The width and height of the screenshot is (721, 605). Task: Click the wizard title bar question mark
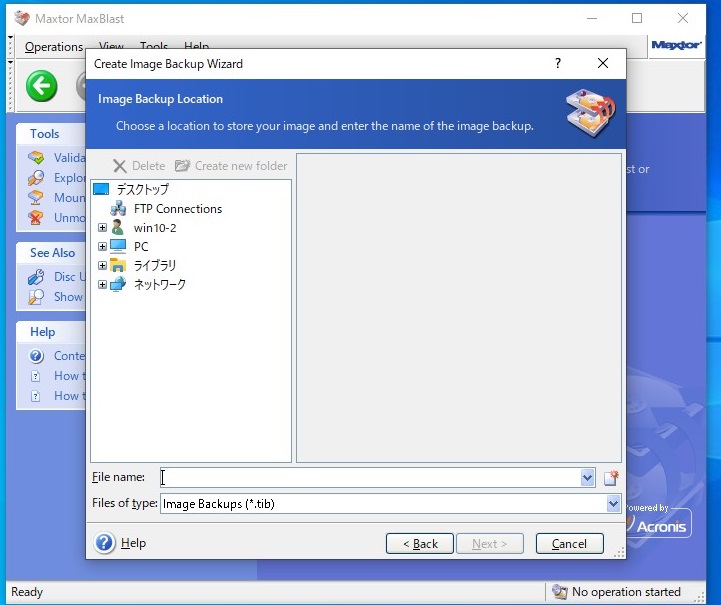(x=558, y=63)
